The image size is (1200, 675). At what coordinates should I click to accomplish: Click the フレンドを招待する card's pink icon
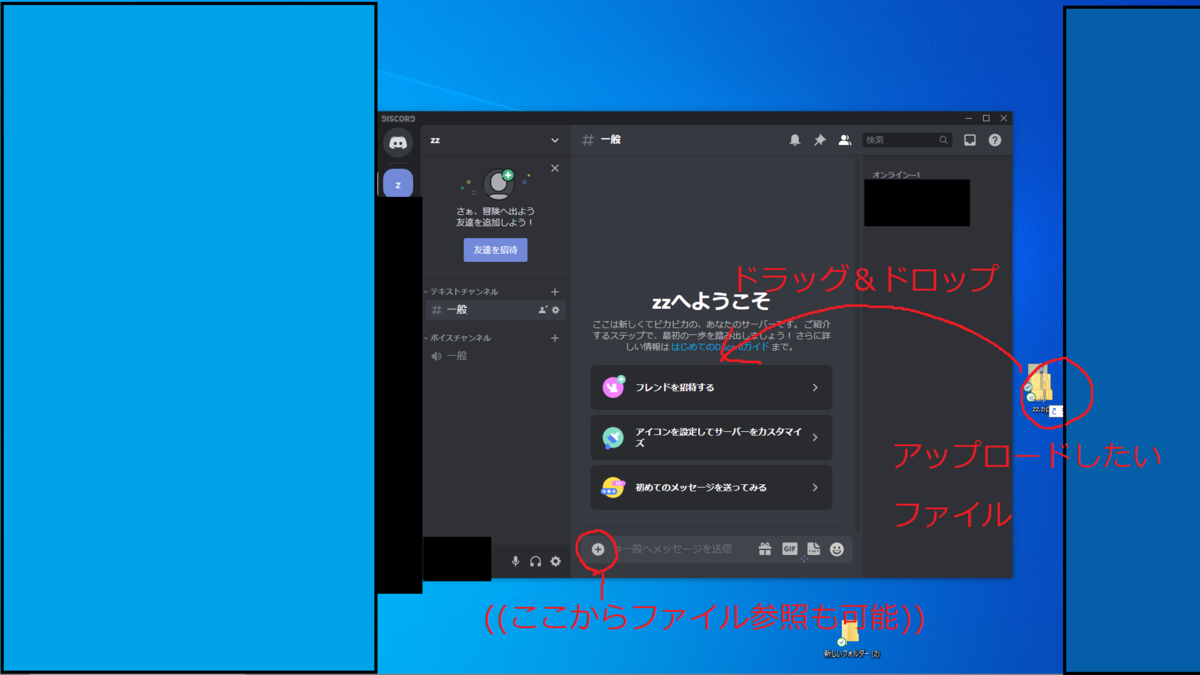pos(613,388)
